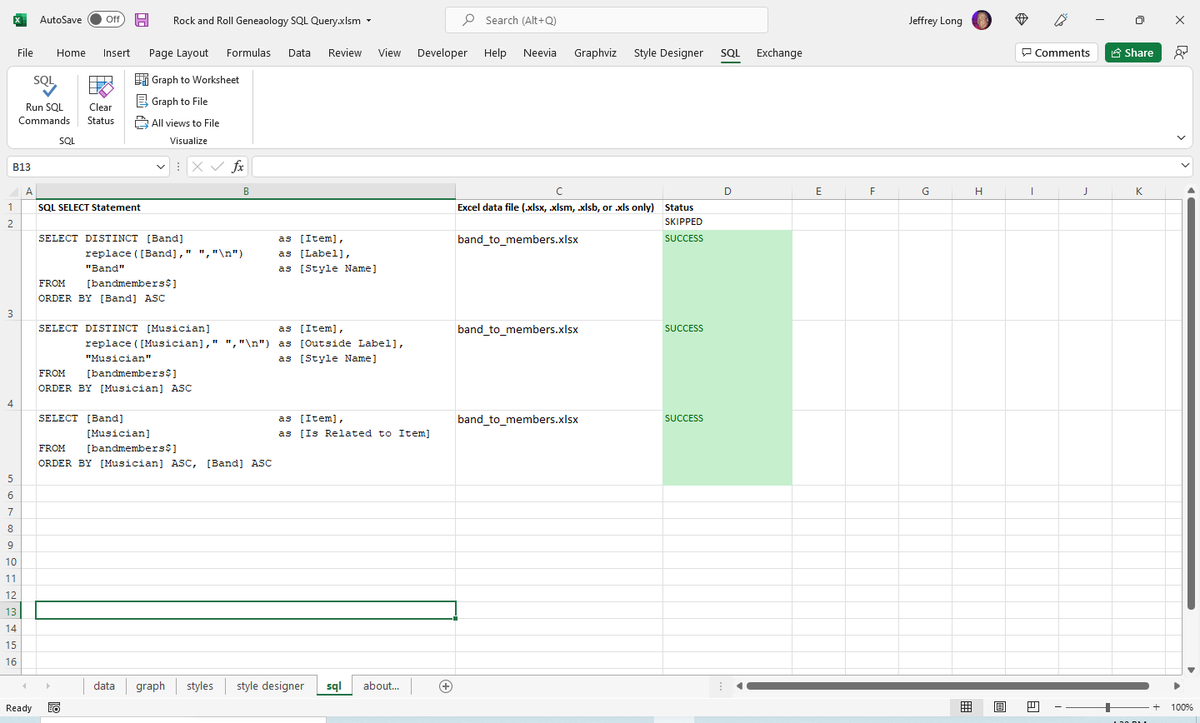The image size is (1200, 723).
Task: Clear Status in the SQL group
Action: (100, 100)
